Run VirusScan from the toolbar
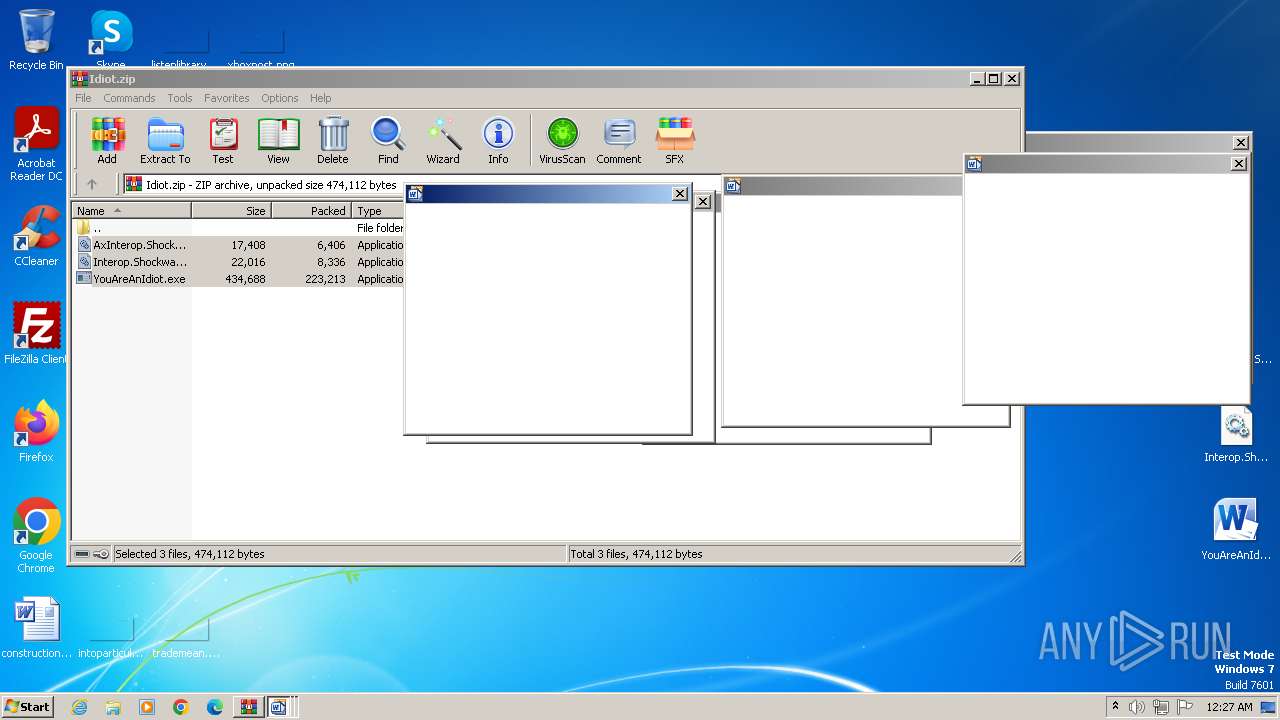 [562, 141]
